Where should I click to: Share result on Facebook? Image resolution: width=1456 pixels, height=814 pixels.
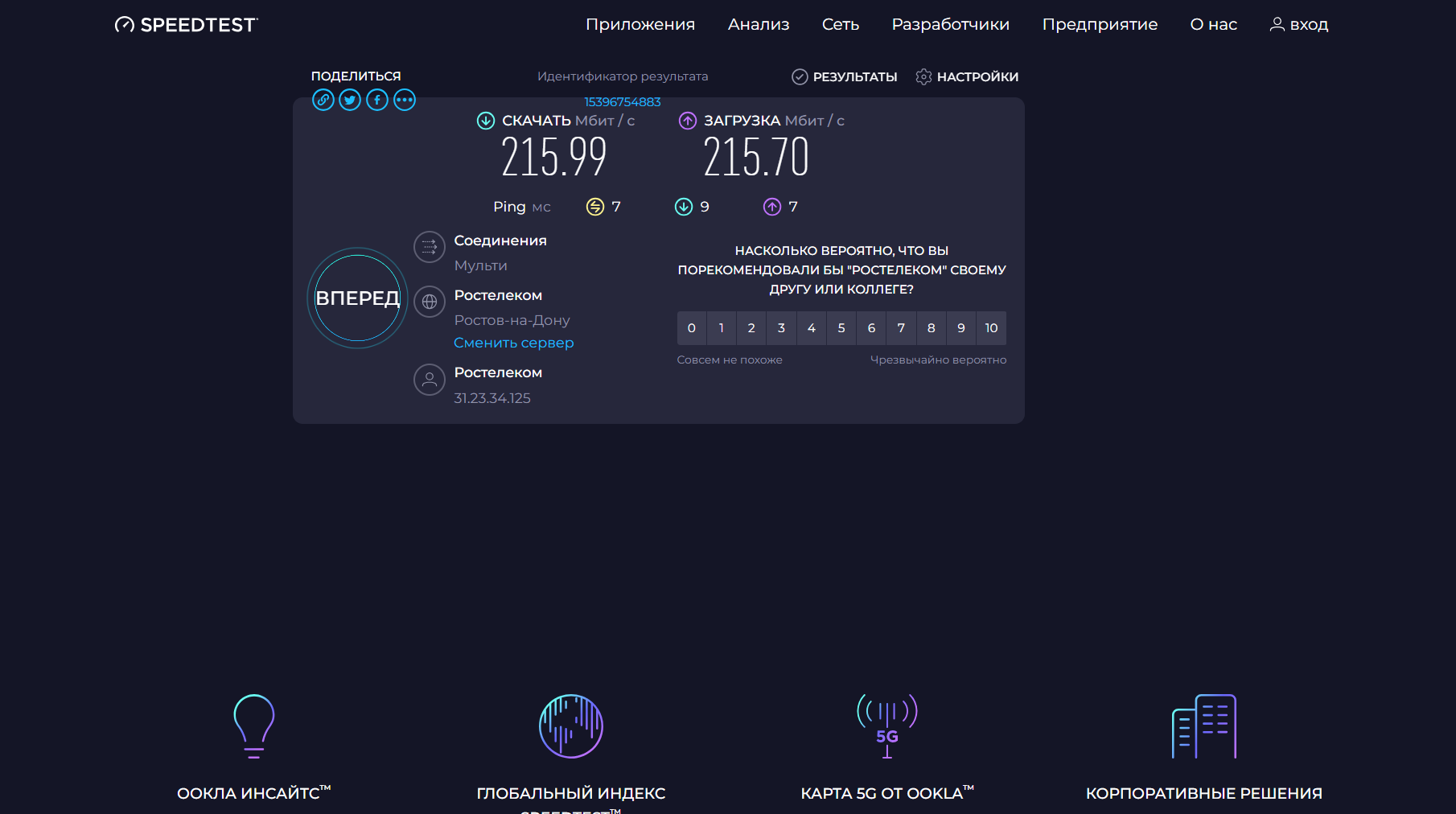point(377,100)
